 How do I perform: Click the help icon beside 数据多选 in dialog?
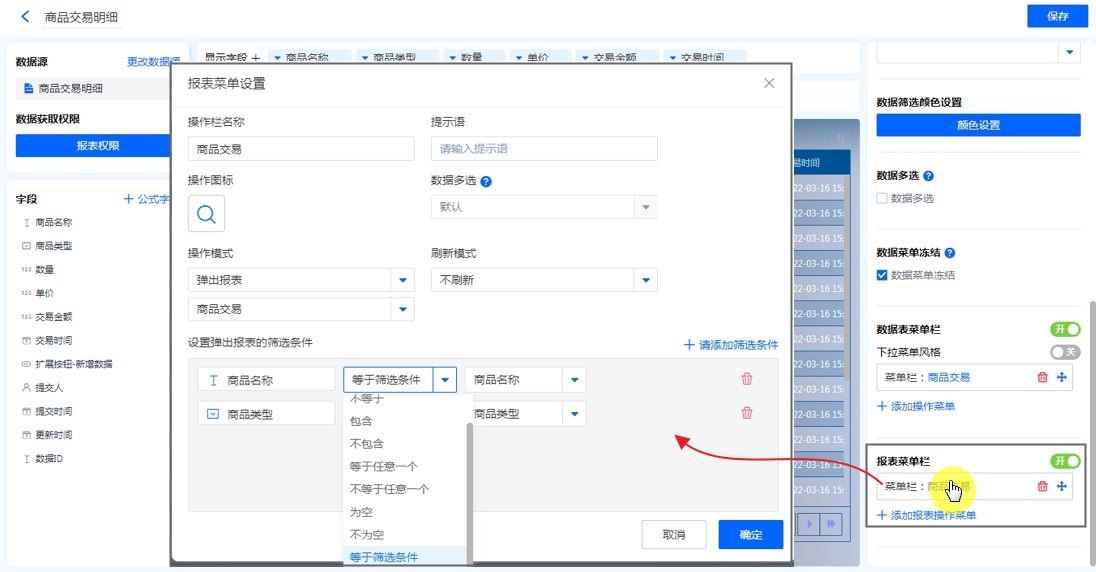click(x=486, y=182)
